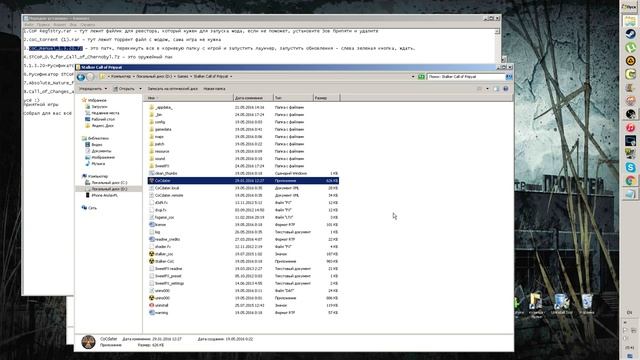The width and height of the screenshot is (640, 360).
Task: Expand the arrow next to Открыть
Action: click(140, 89)
